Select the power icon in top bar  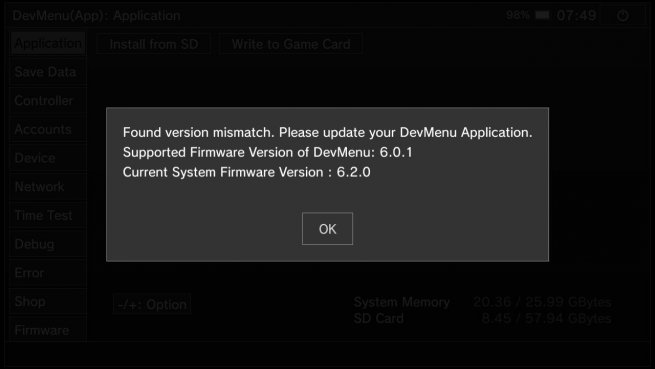pyautogui.click(x=623, y=16)
